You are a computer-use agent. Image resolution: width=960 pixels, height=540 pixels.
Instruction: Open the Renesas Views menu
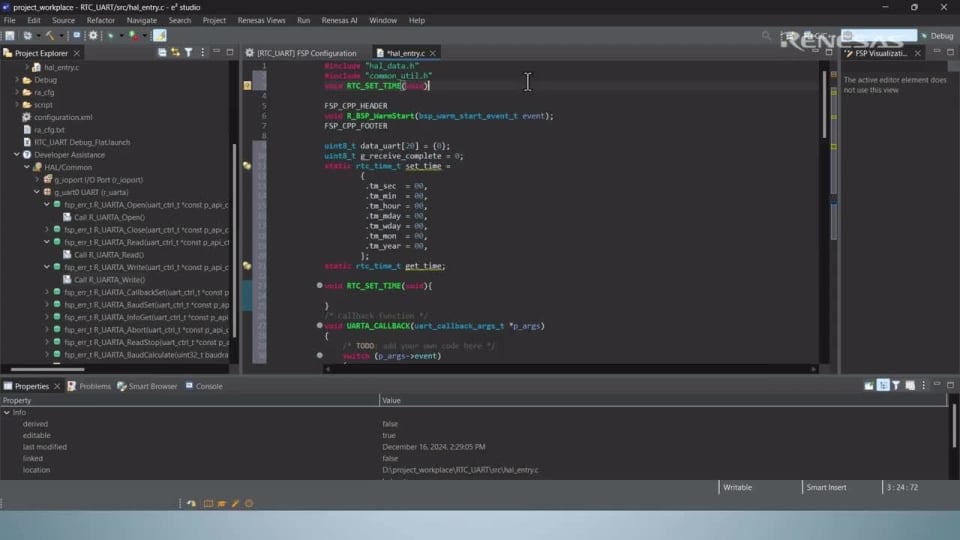pyautogui.click(x=261, y=20)
